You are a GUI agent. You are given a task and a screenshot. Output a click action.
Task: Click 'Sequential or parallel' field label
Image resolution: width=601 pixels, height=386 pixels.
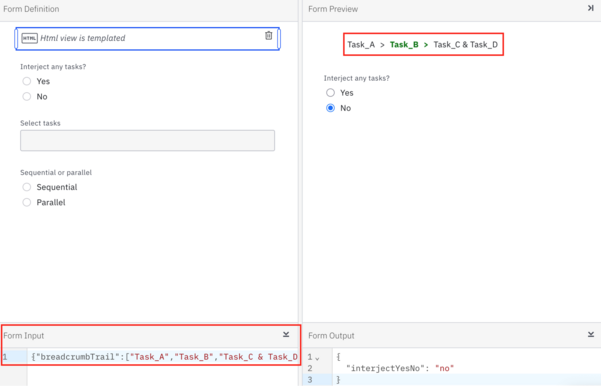pos(56,172)
